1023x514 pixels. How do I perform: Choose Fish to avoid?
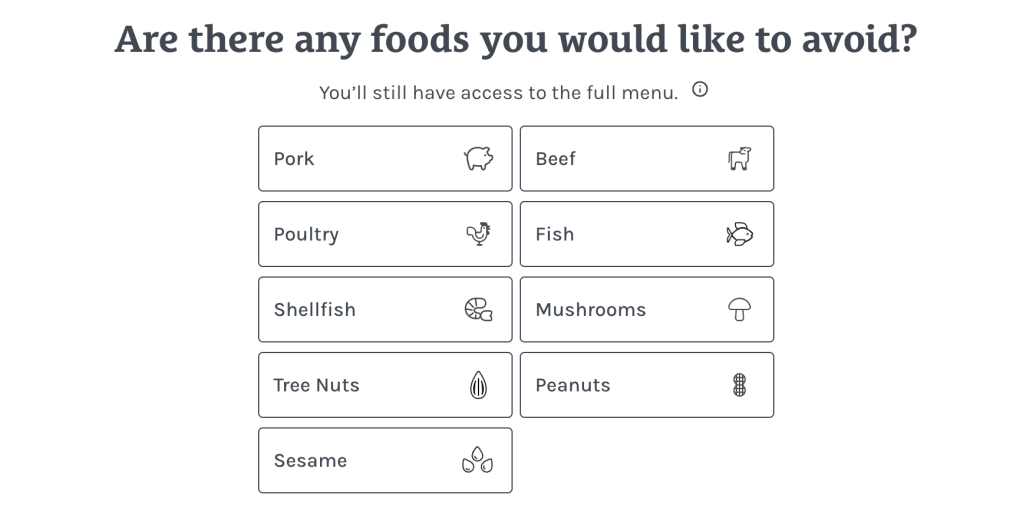tap(646, 234)
